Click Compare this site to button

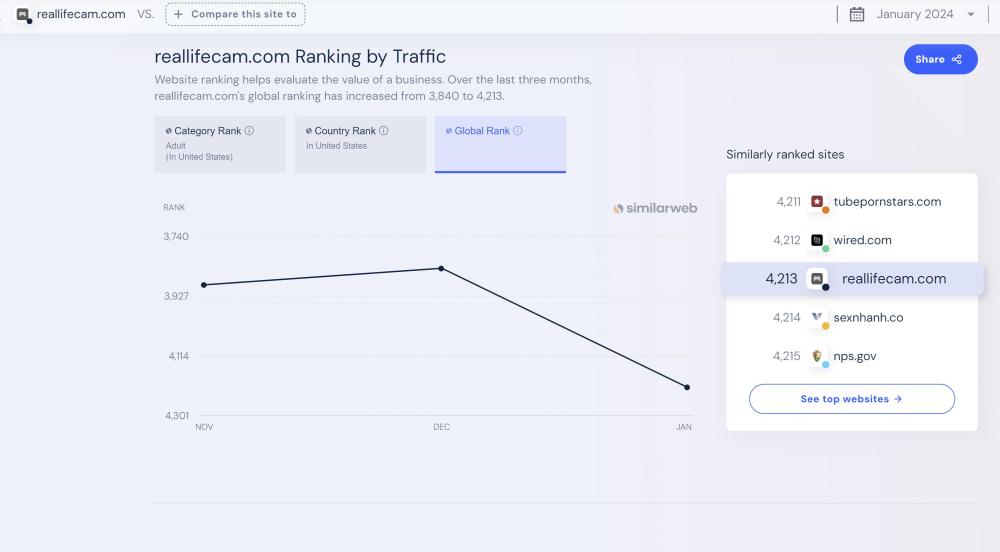click(236, 14)
